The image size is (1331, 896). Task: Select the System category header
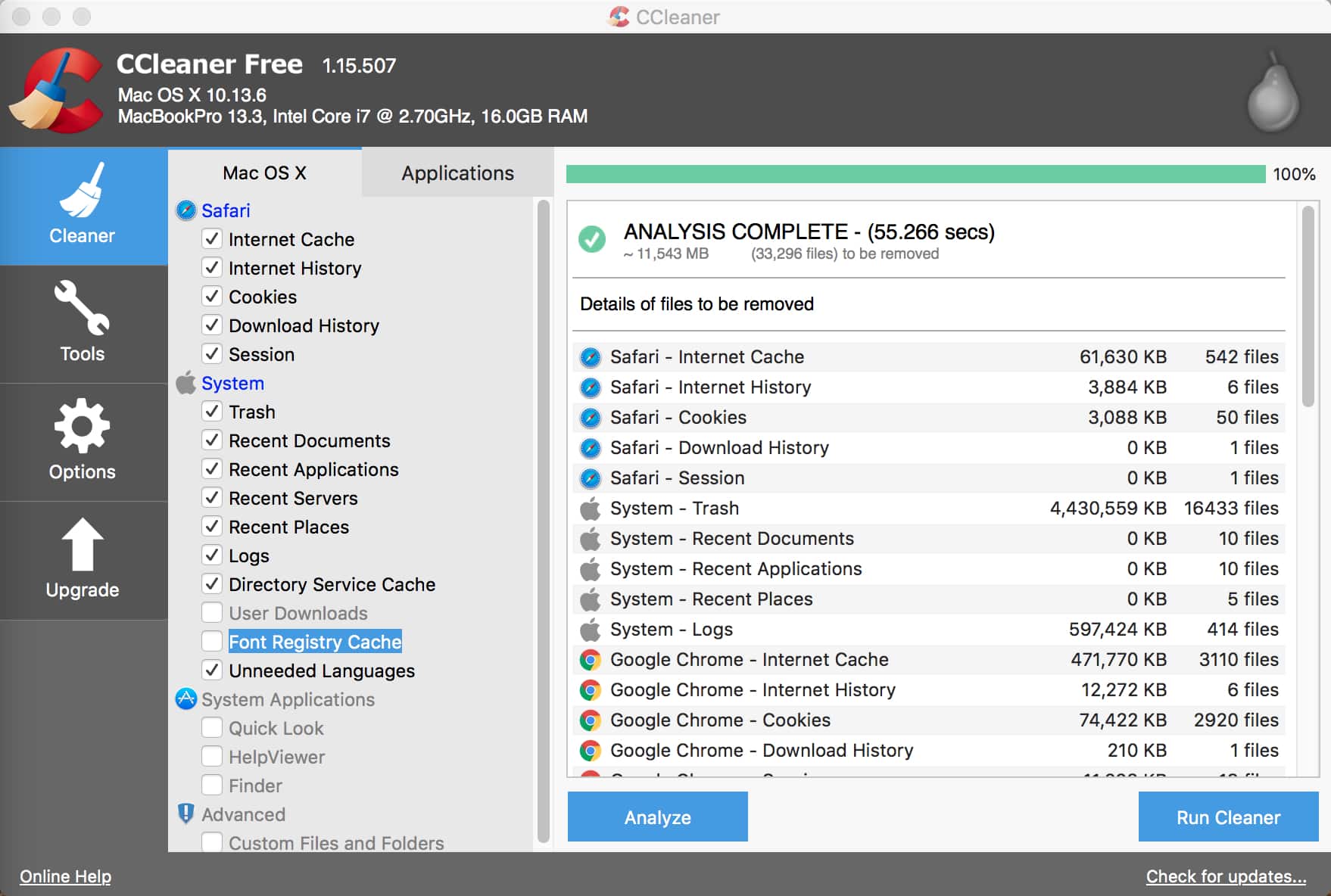[232, 383]
